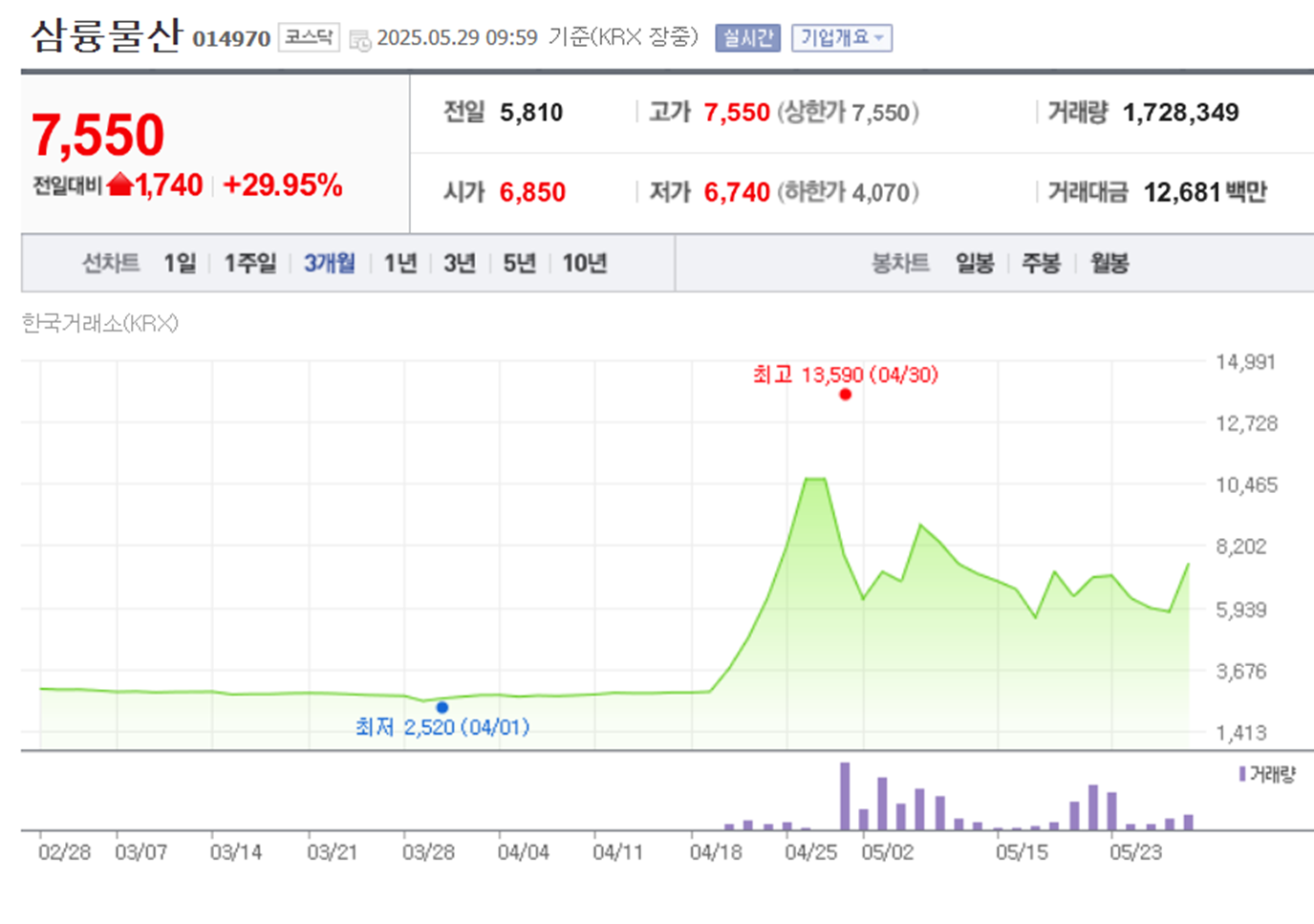Screen dimensions: 1314x924
Task: Click the 저가 value 6,740
Action: click(x=737, y=192)
